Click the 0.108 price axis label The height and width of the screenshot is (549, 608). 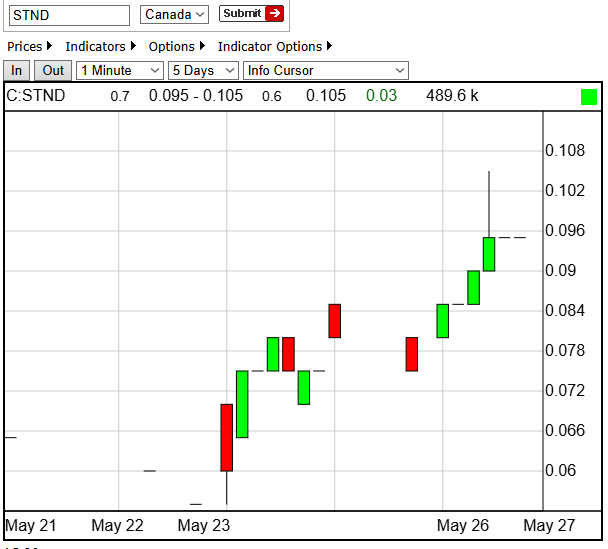[x=565, y=151]
